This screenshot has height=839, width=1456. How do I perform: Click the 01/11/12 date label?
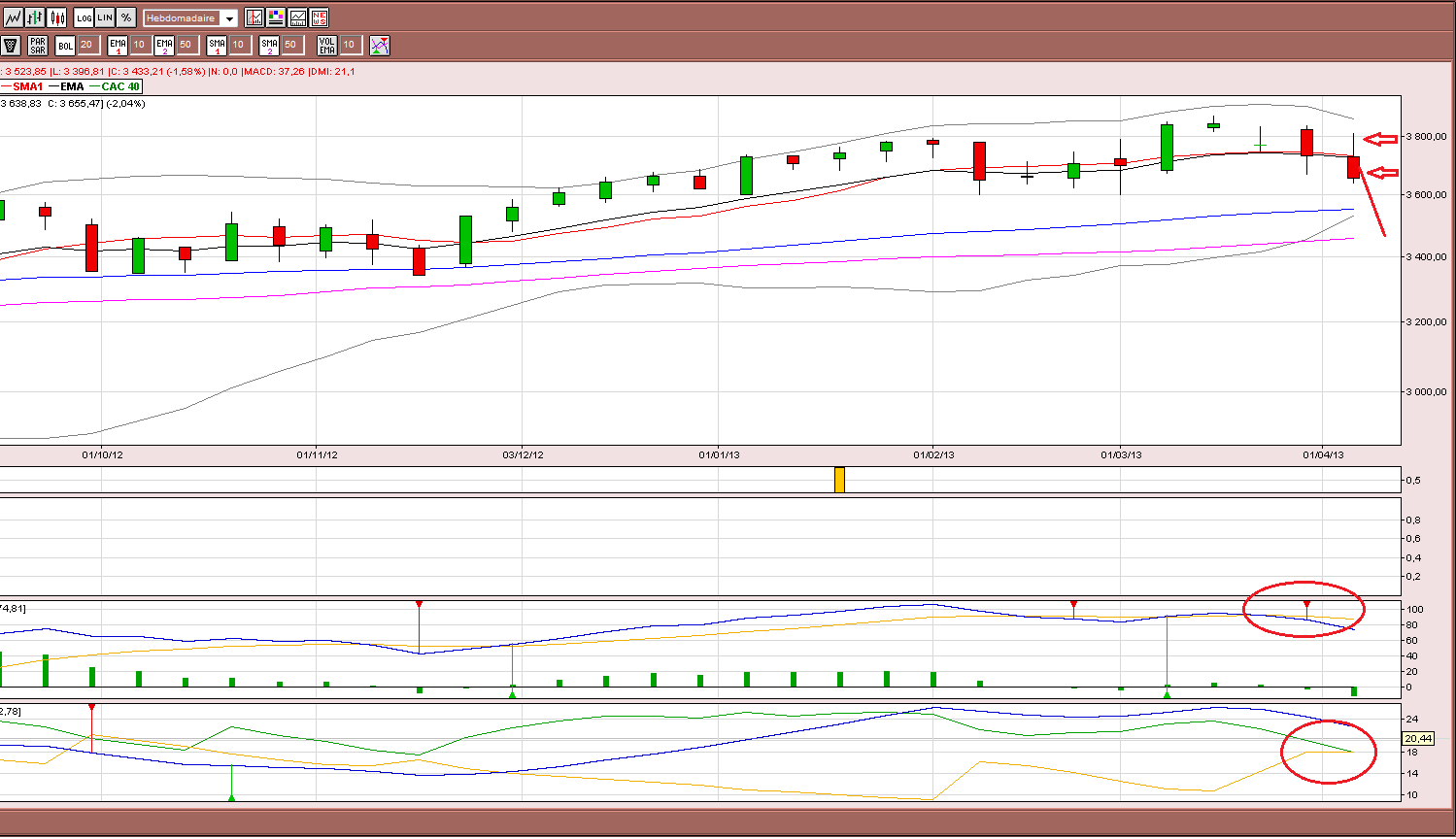[317, 455]
